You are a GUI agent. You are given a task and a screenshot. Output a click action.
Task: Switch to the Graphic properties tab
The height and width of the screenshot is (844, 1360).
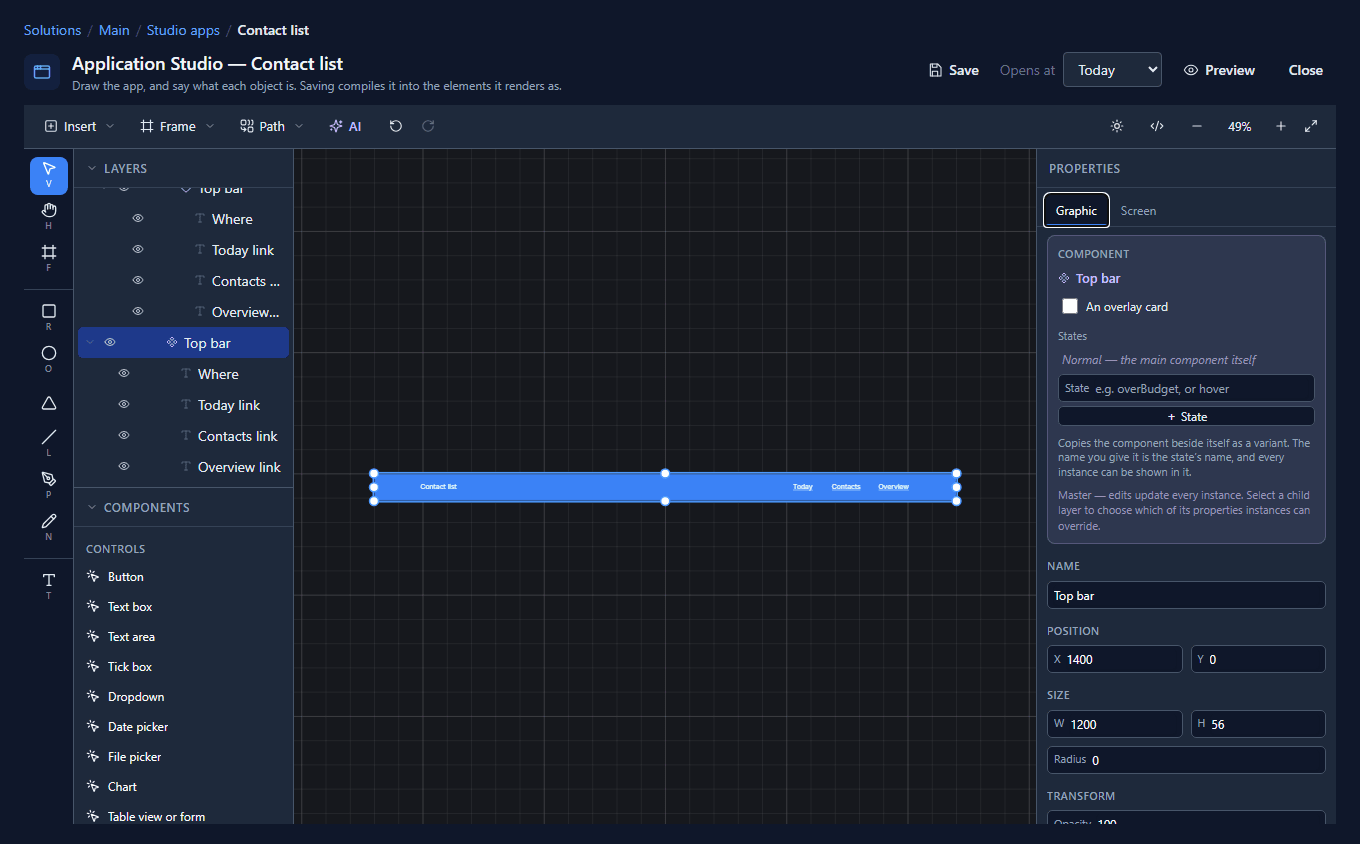[1076, 211]
